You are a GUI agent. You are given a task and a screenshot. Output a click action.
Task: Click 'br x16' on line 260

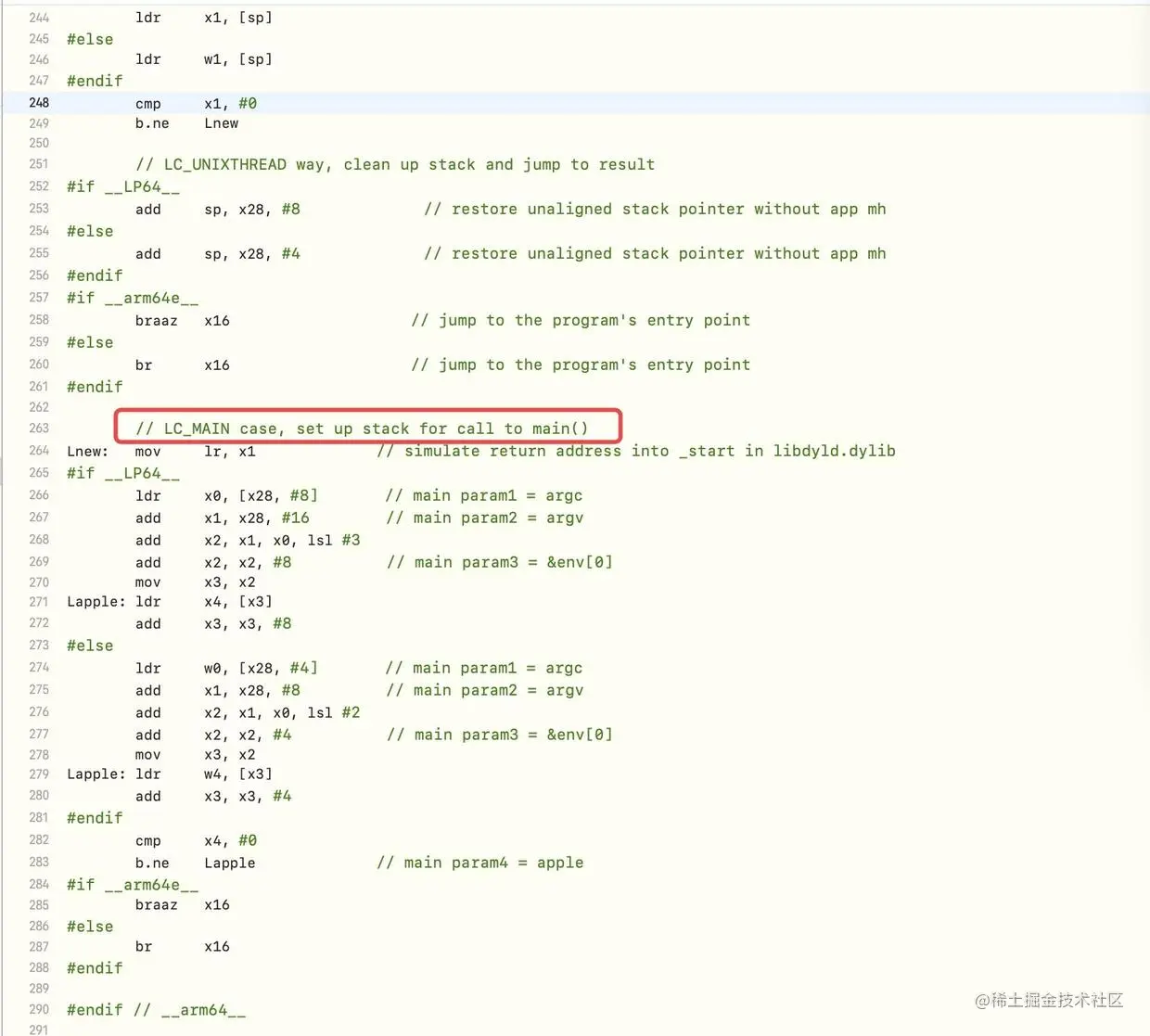[183, 365]
